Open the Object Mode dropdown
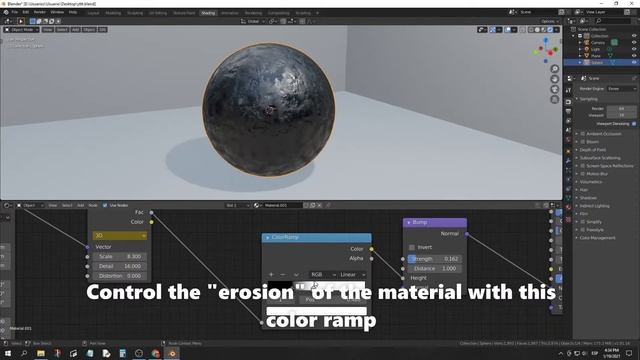The width and height of the screenshot is (640, 360). tap(22, 30)
